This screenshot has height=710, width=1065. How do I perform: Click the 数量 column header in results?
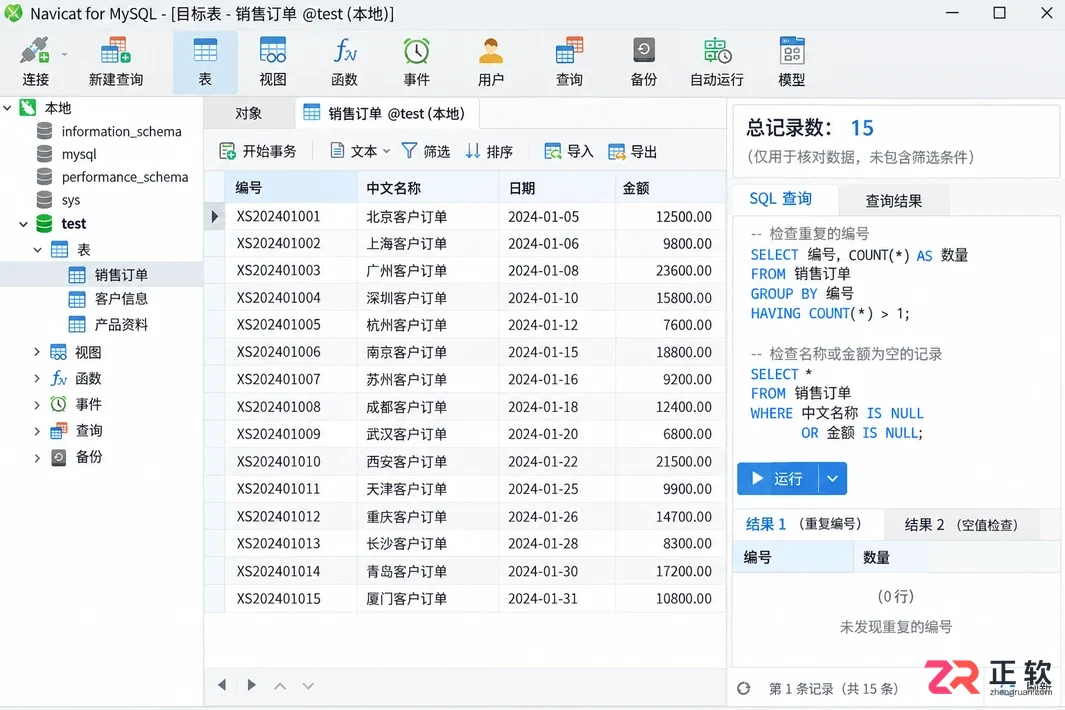click(x=956, y=558)
